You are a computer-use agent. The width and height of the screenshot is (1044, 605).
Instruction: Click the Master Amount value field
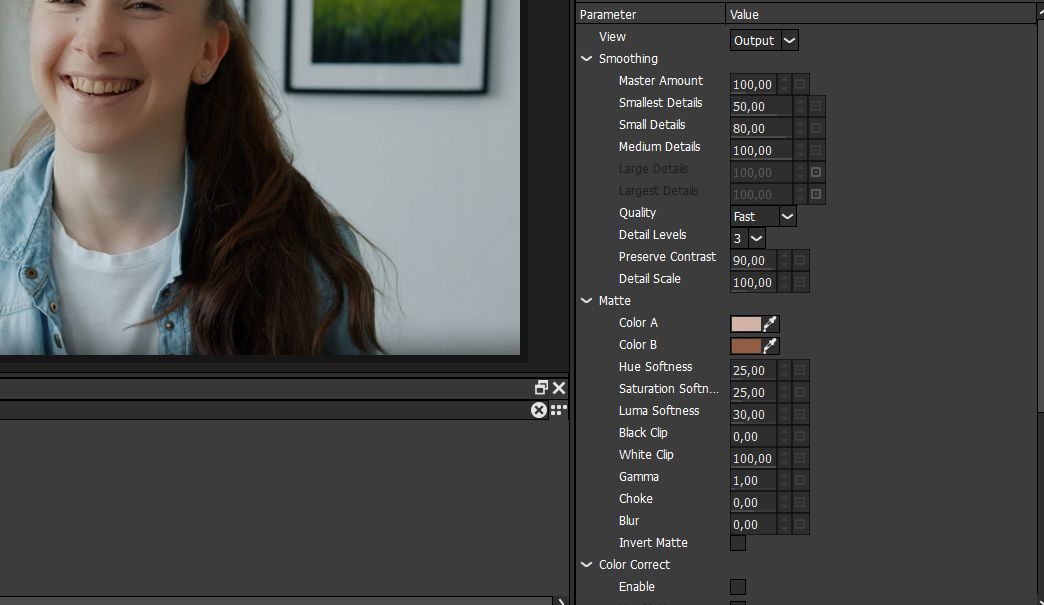tap(753, 84)
